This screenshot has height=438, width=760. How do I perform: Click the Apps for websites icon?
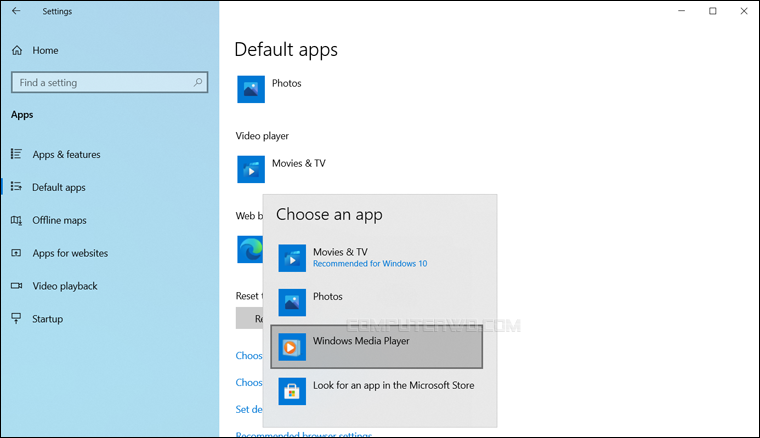coord(16,253)
